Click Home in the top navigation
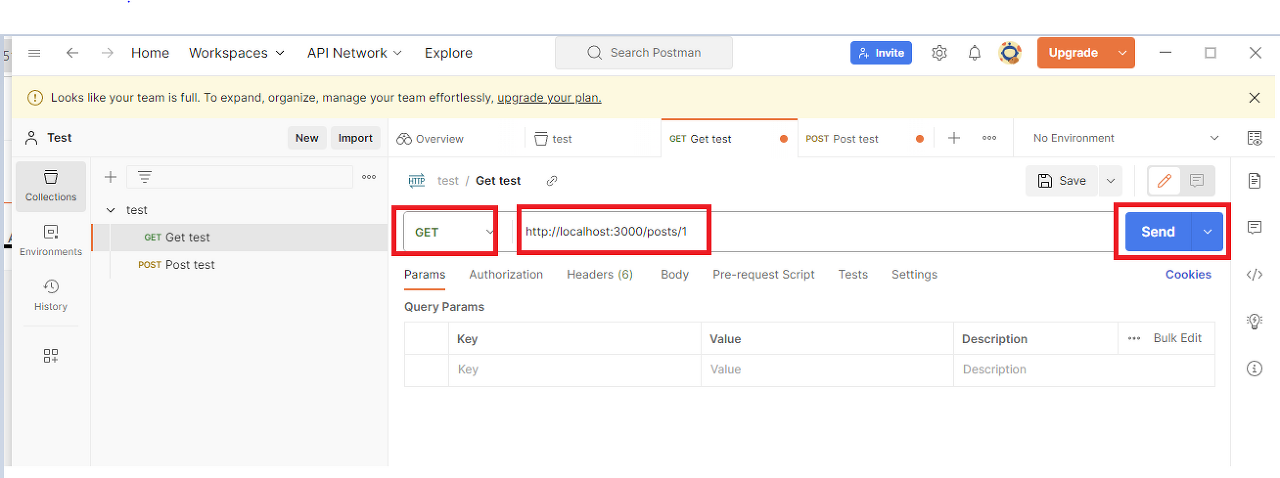The height and width of the screenshot is (478, 1280). pos(150,53)
